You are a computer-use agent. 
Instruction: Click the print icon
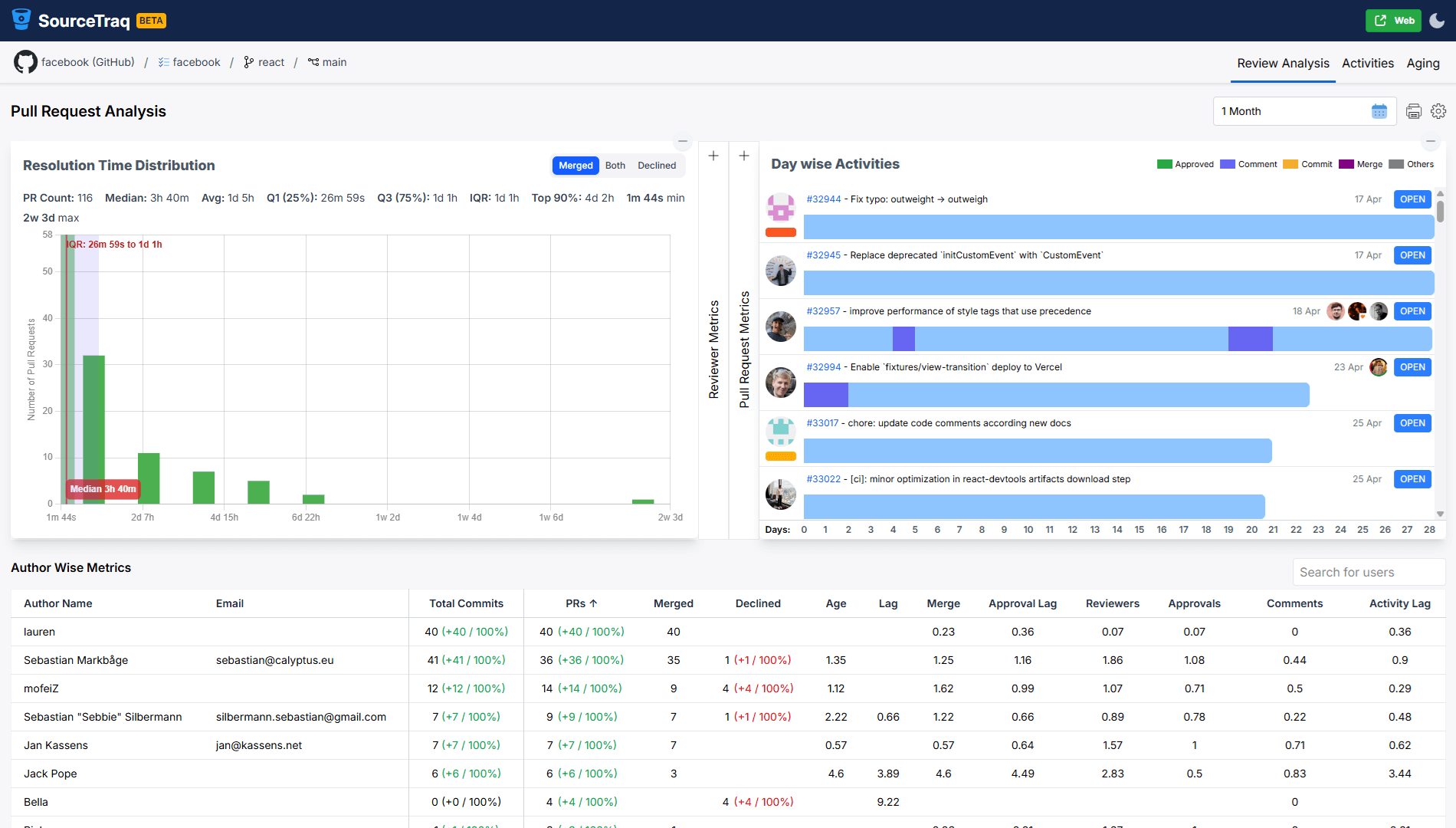[x=1414, y=111]
